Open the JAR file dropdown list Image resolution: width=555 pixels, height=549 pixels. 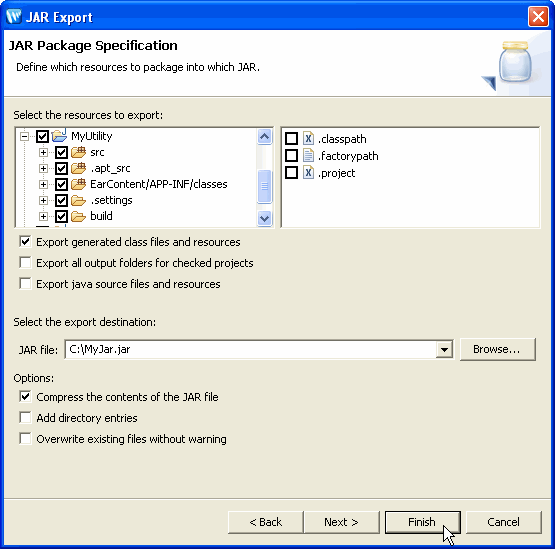(x=444, y=350)
